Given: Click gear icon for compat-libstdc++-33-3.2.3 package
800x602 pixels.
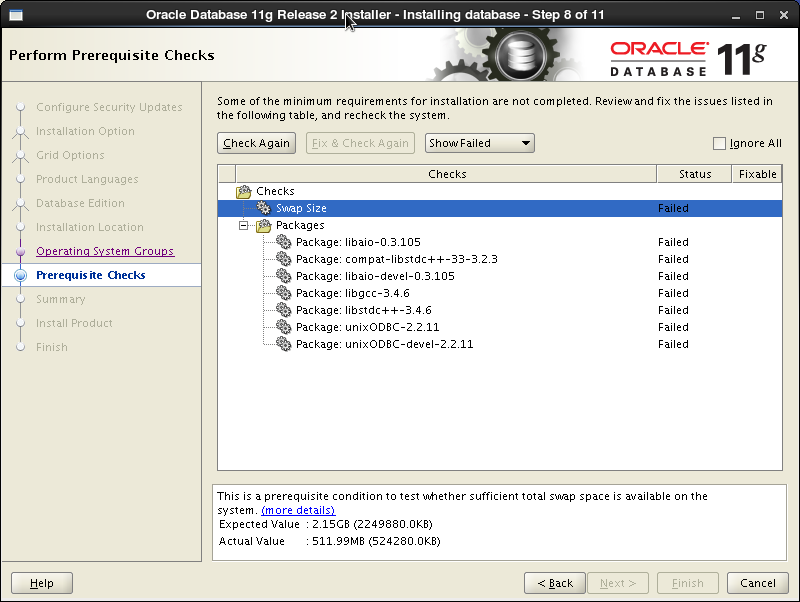Looking at the screenshot, I should [x=283, y=259].
